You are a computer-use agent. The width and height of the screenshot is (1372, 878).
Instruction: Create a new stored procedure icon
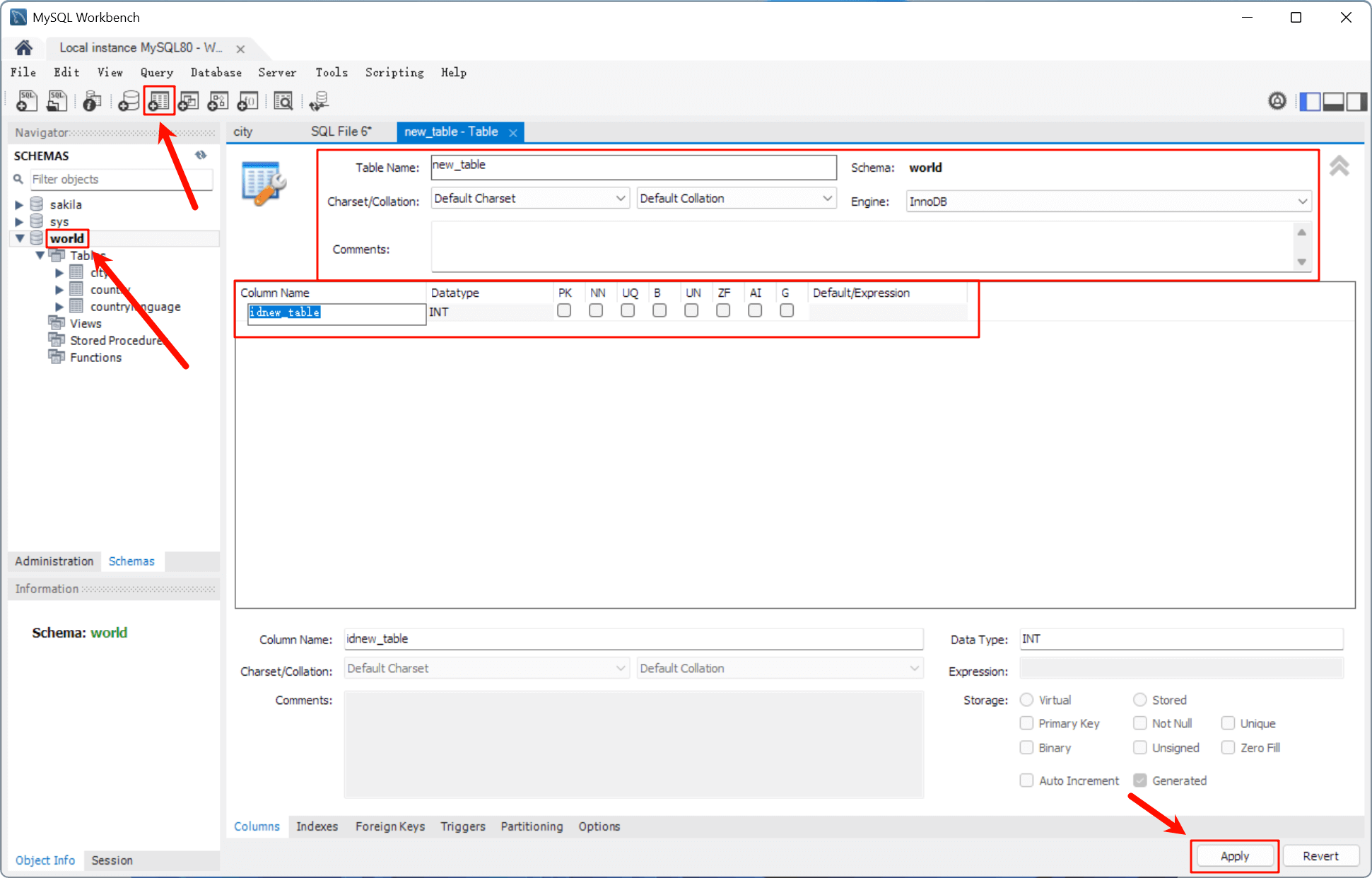coord(218,101)
